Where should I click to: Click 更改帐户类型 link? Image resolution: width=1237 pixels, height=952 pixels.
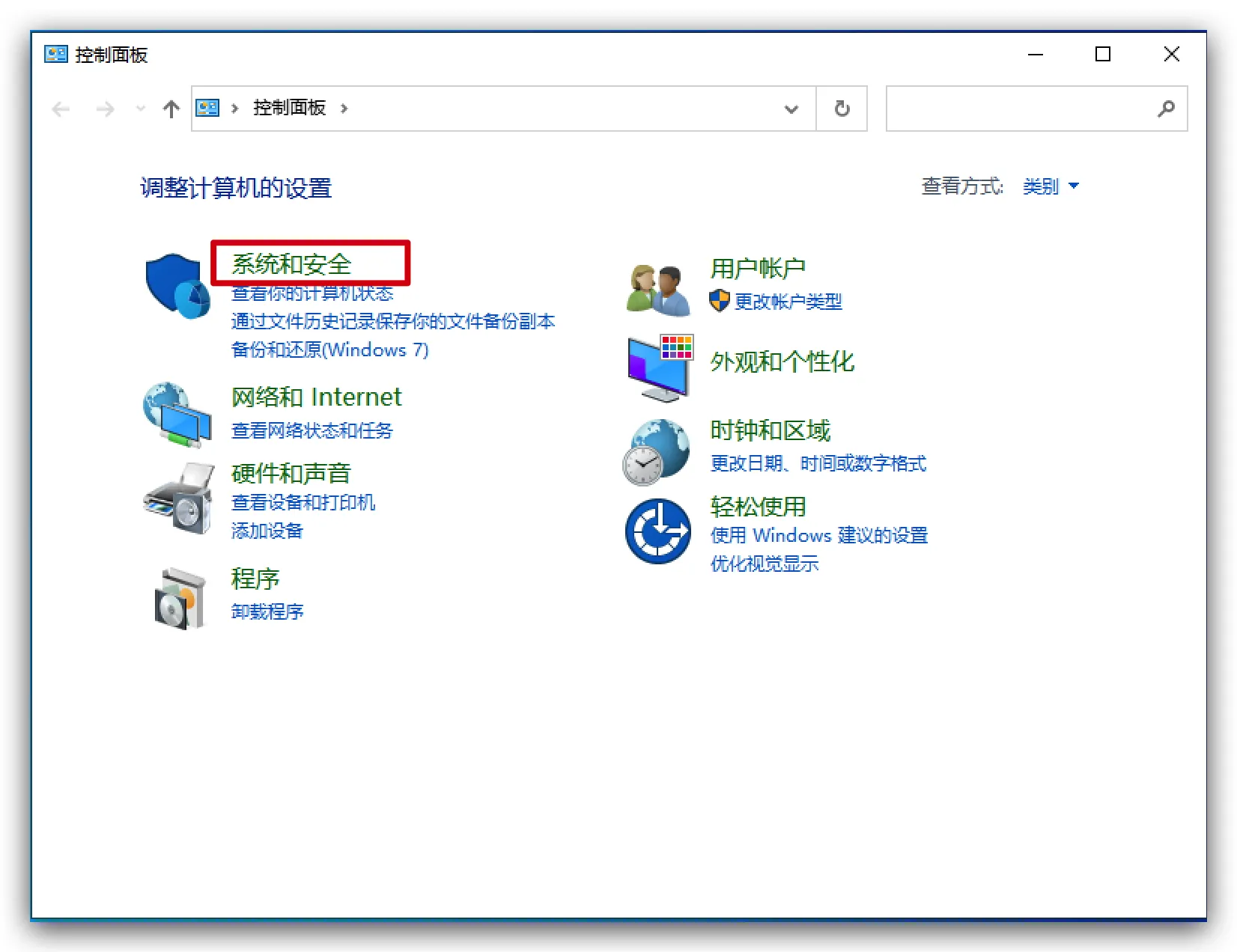pyautogui.click(x=788, y=302)
